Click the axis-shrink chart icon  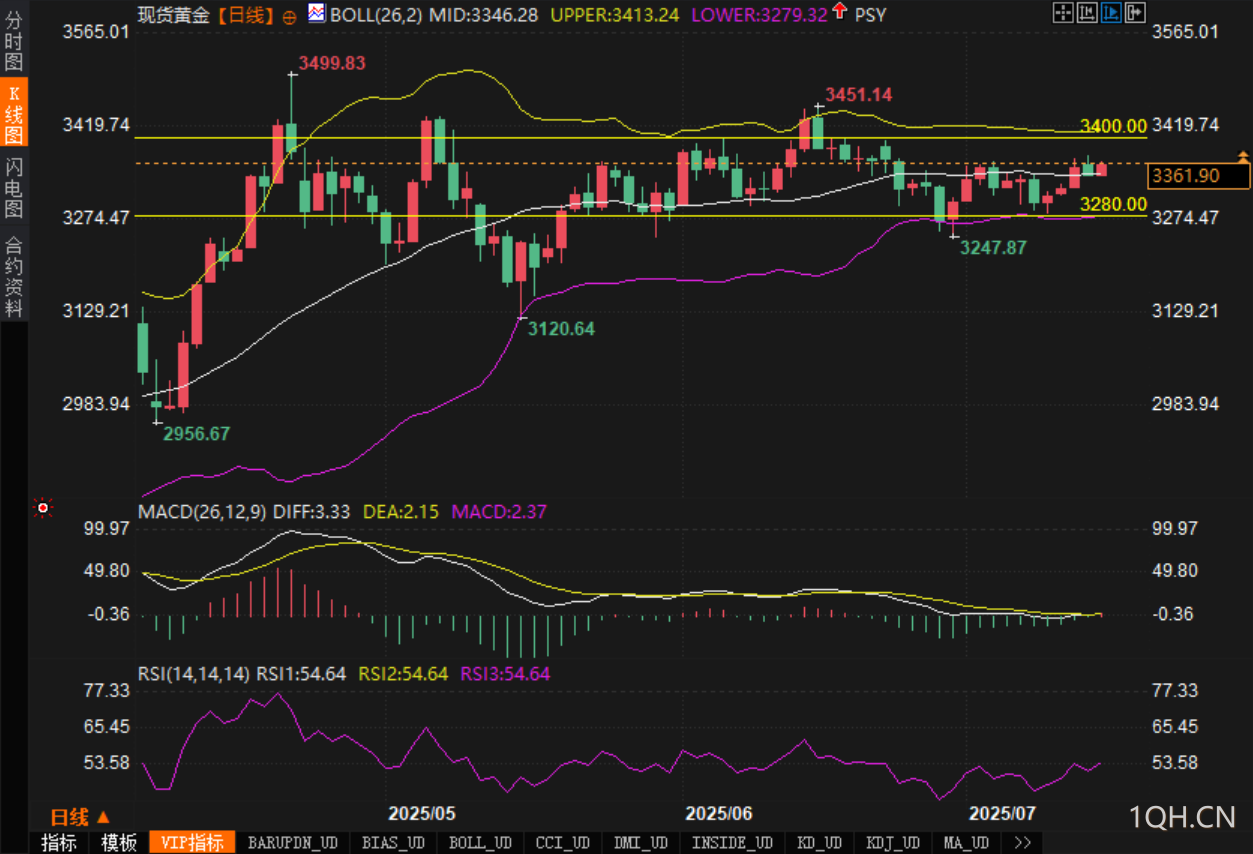(x=1087, y=13)
